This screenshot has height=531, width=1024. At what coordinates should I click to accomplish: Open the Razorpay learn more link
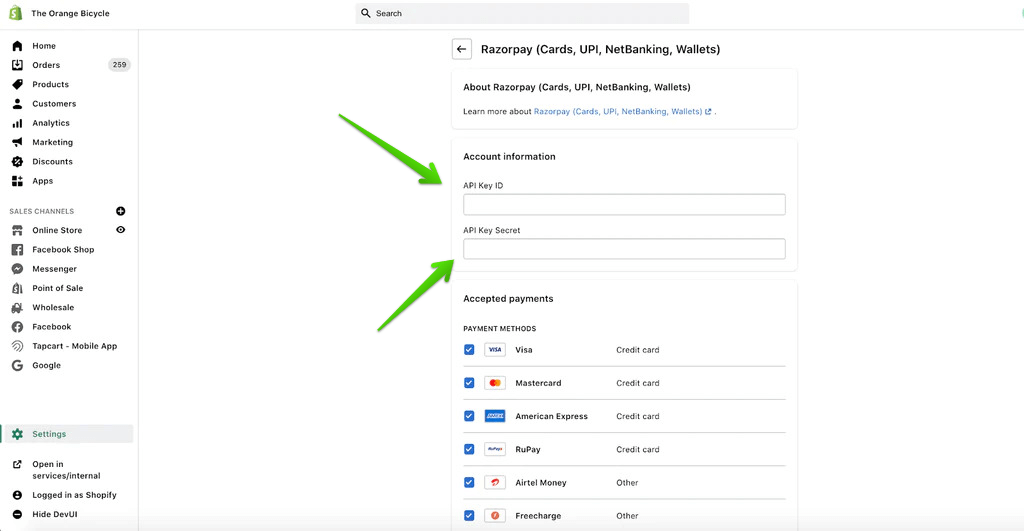618,112
